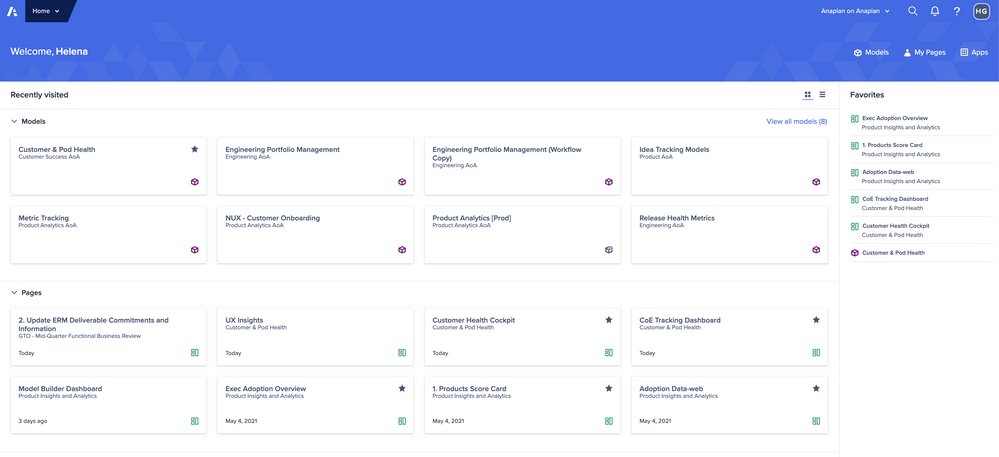This screenshot has height=457, width=999.
Task: Open the Model Builder Dashboard page card
Action: tap(108, 405)
